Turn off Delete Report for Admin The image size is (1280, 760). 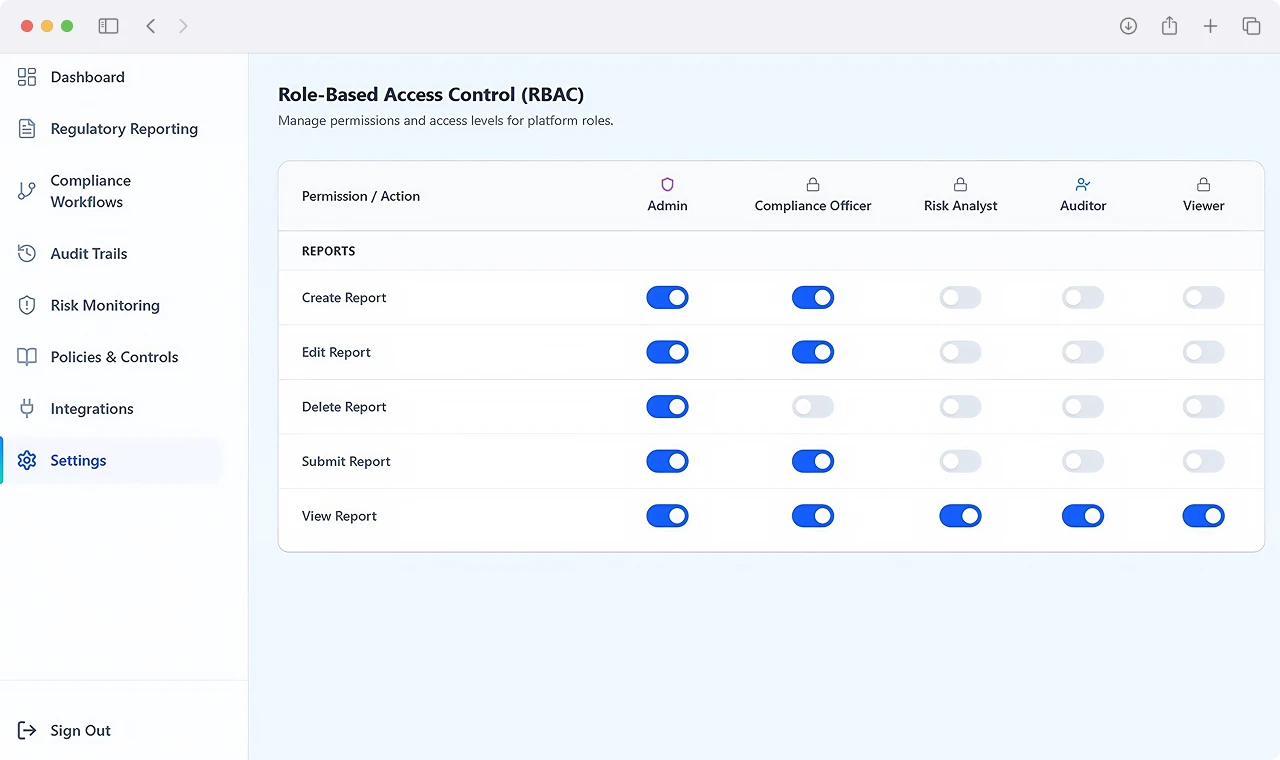click(667, 407)
